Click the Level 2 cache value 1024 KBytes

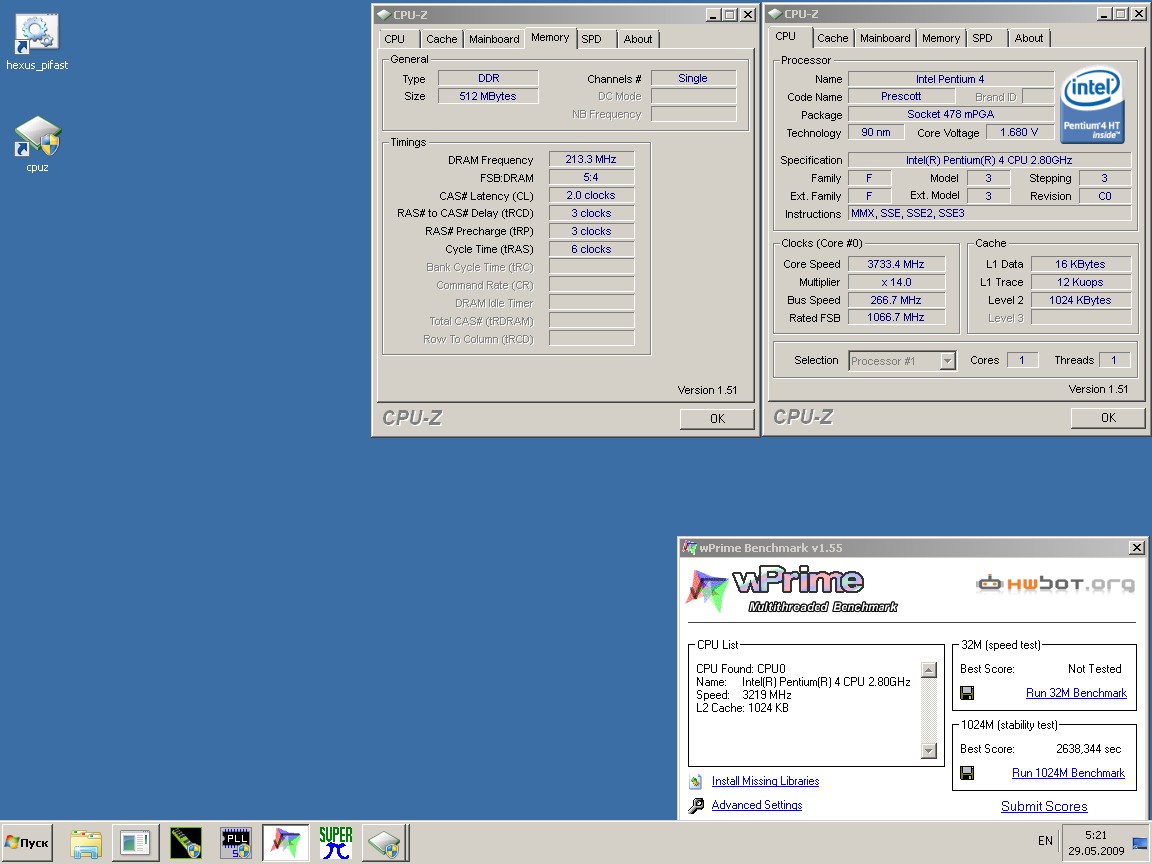click(1080, 300)
